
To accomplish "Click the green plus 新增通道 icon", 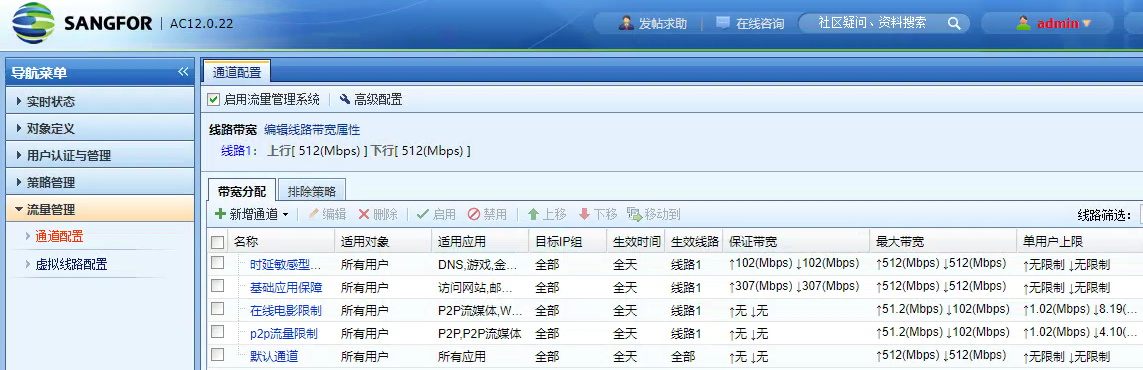I will coord(219,214).
